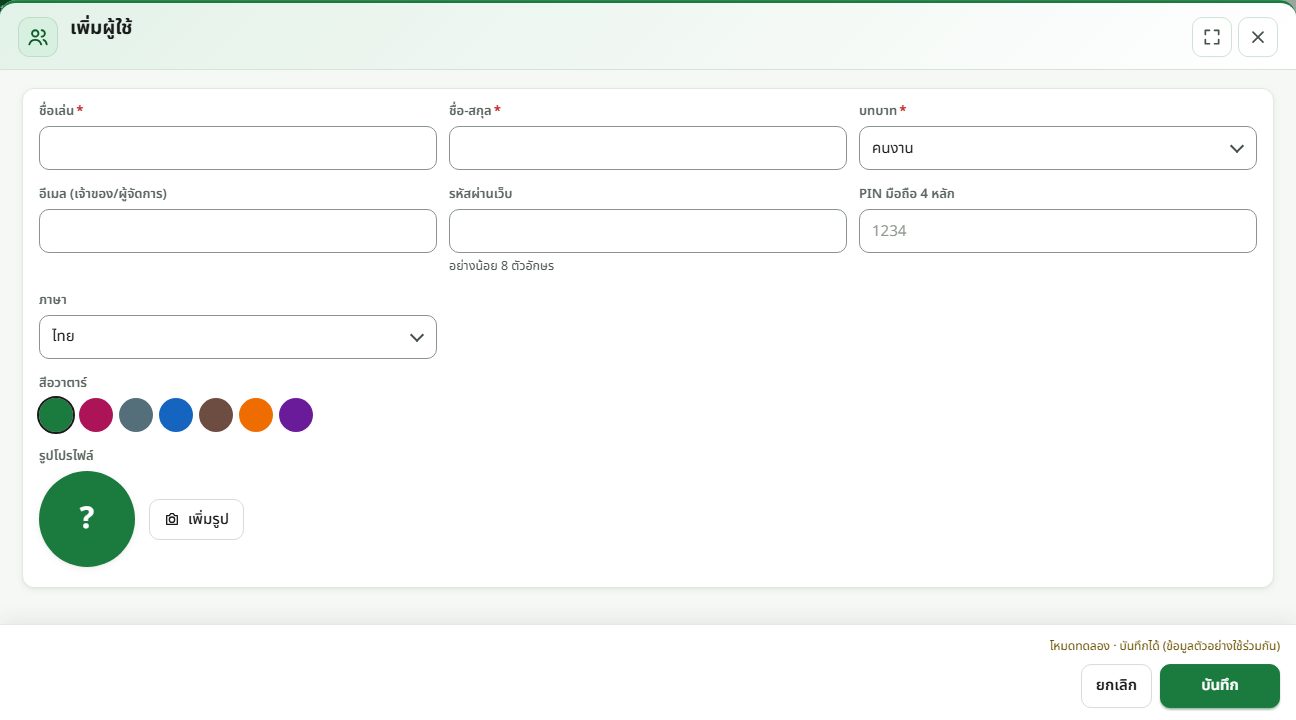Click the green profile picture placeholder
This screenshot has height=720, width=1296.
click(x=87, y=519)
